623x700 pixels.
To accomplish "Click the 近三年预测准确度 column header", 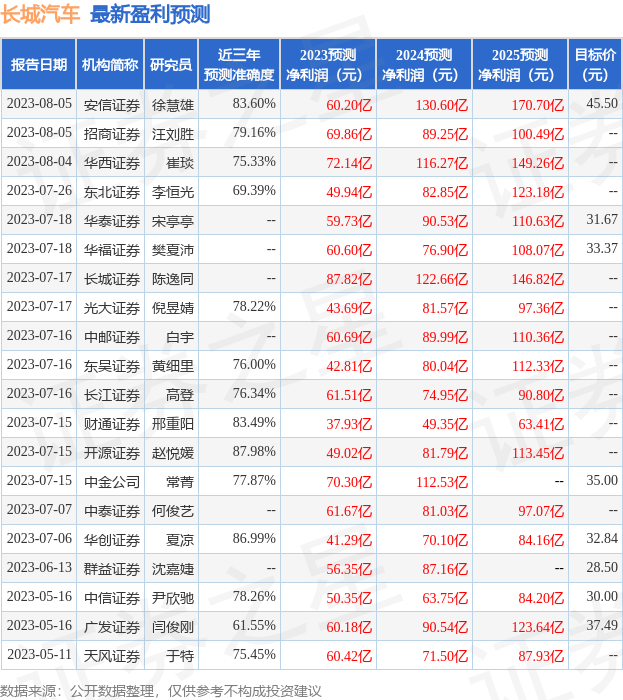I will pos(239,64).
